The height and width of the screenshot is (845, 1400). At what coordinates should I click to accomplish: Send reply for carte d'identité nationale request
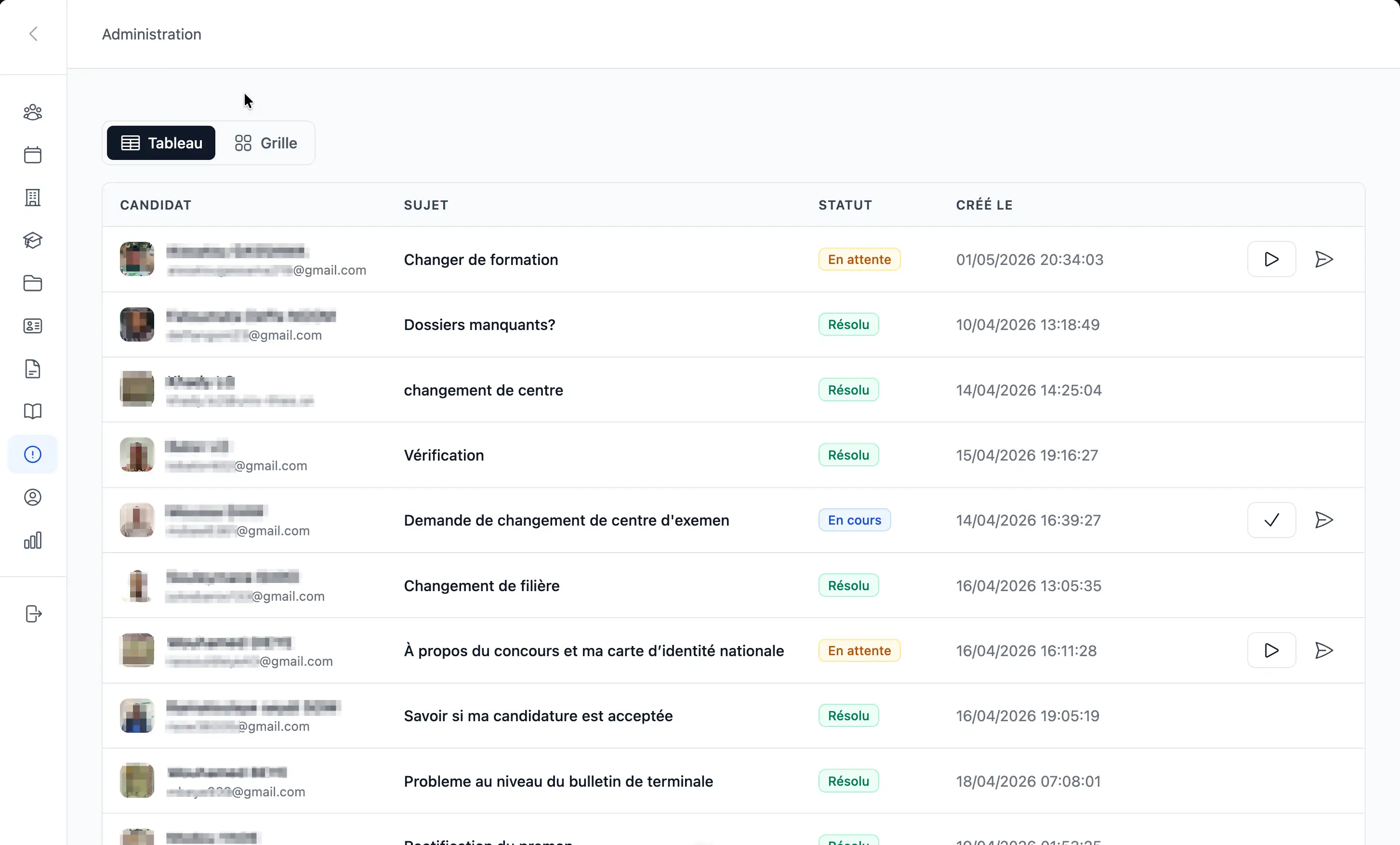(1324, 650)
